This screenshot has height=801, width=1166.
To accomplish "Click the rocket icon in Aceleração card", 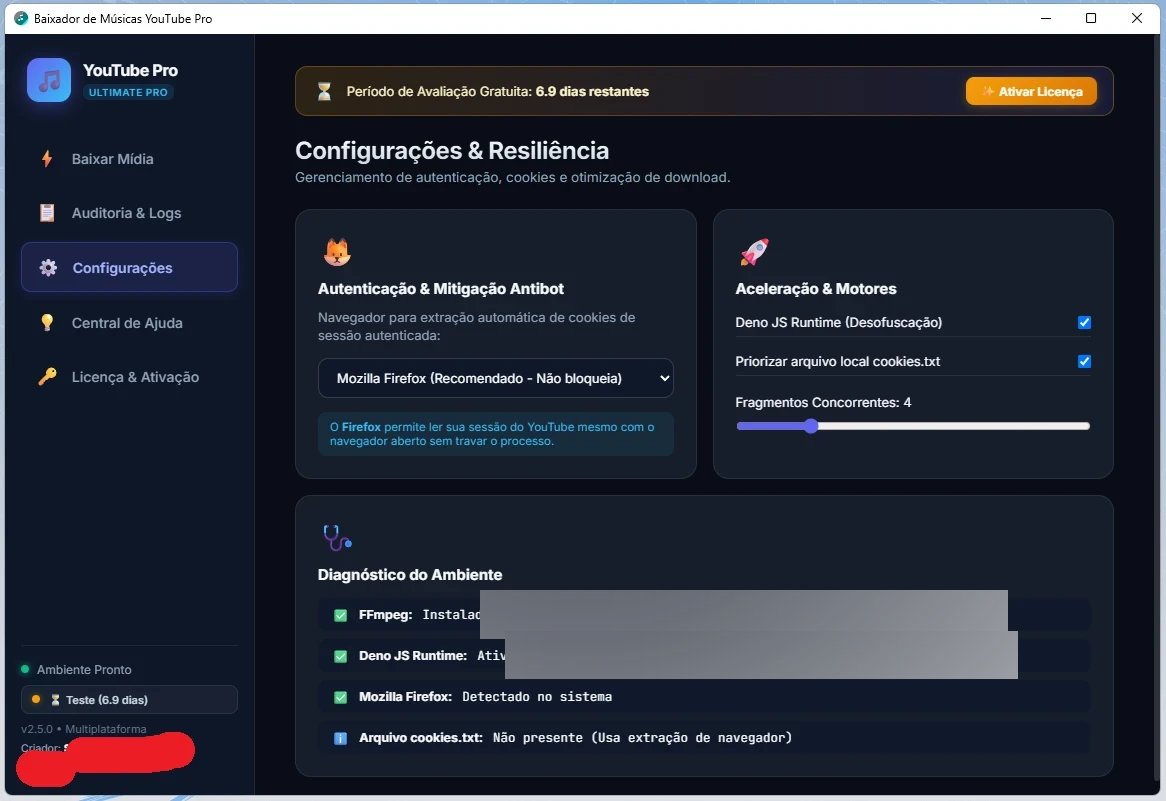I will point(754,252).
